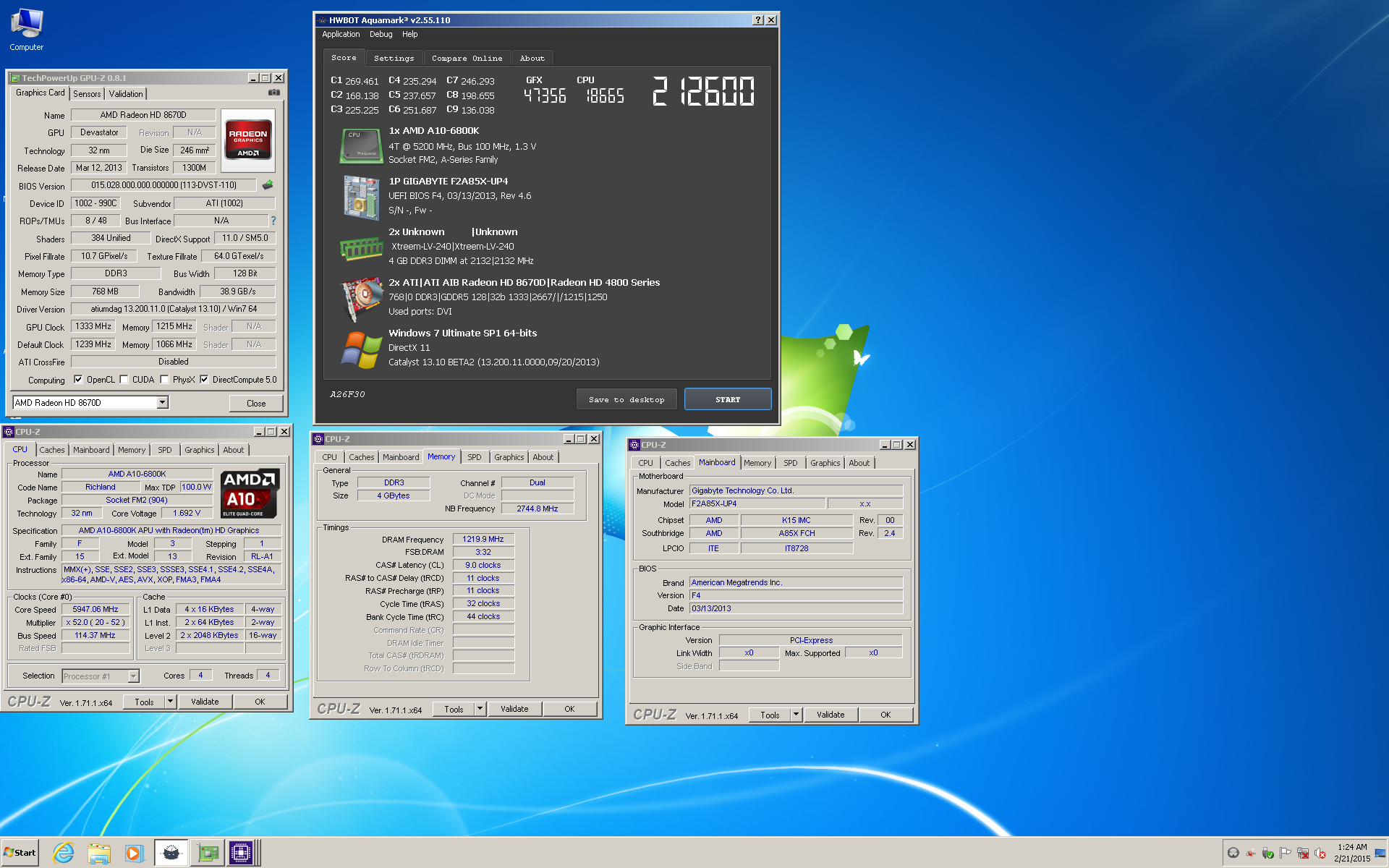Click the system clock showing 1:24 AM
1389x868 pixels.
pyautogui.click(x=1352, y=853)
